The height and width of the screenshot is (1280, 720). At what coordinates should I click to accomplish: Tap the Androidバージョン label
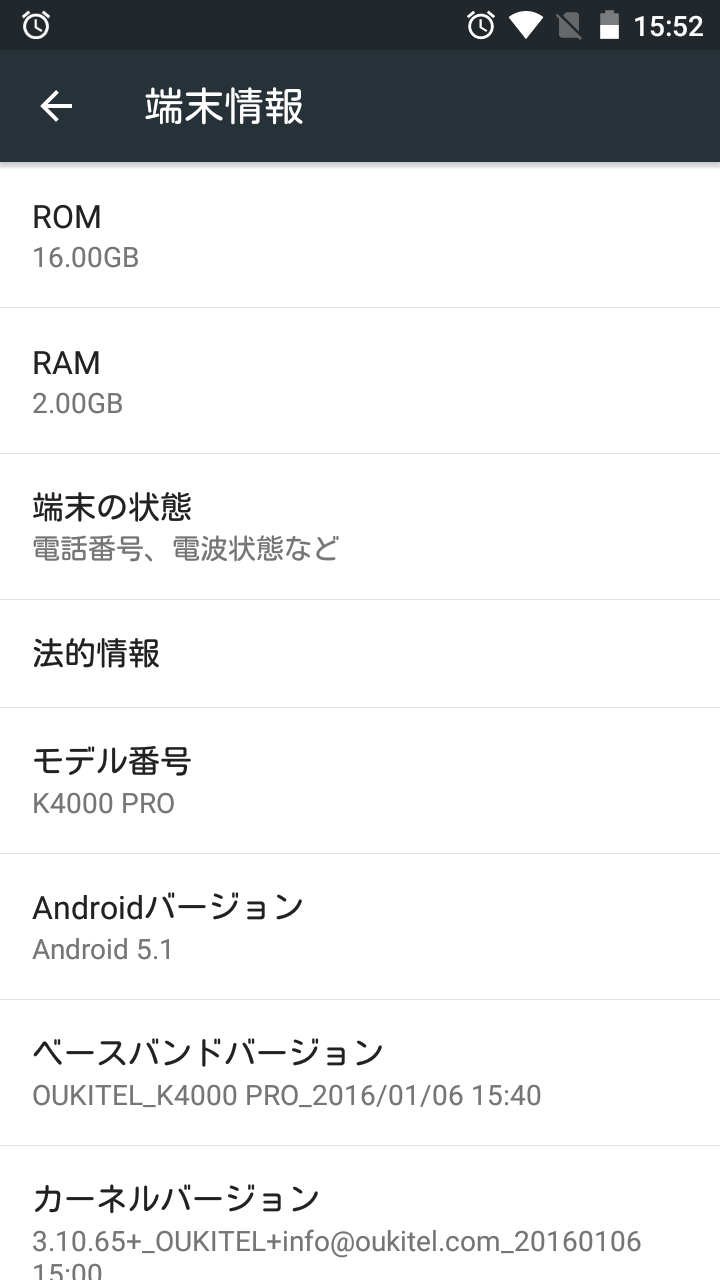168,907
